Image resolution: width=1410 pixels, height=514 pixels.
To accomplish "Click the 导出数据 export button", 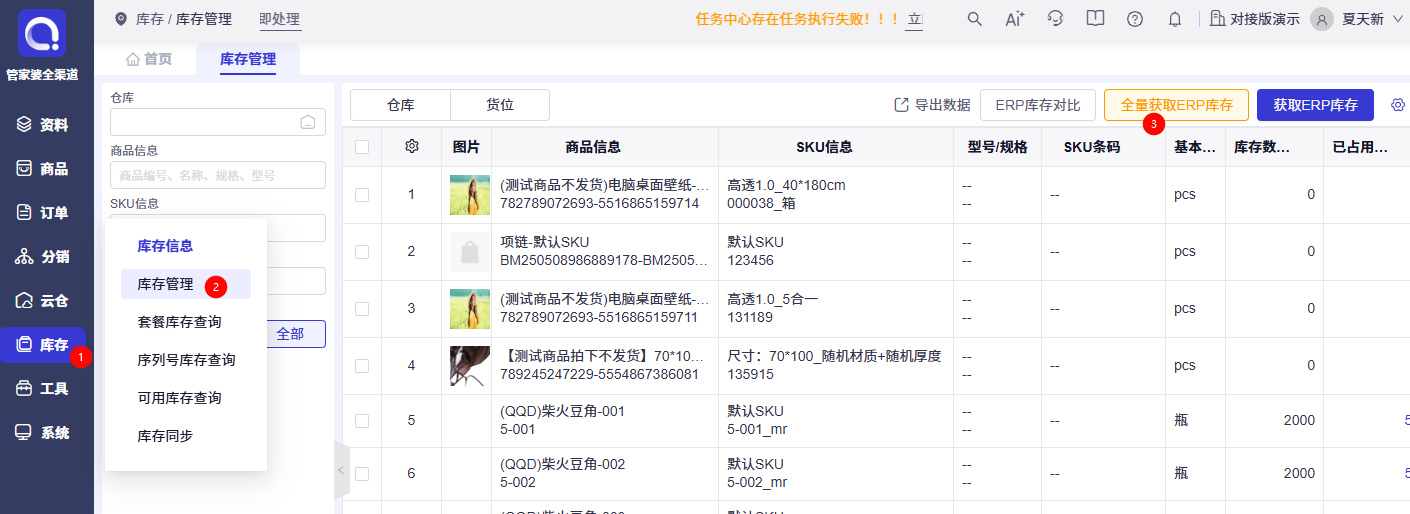I will [x=932, y=105].
